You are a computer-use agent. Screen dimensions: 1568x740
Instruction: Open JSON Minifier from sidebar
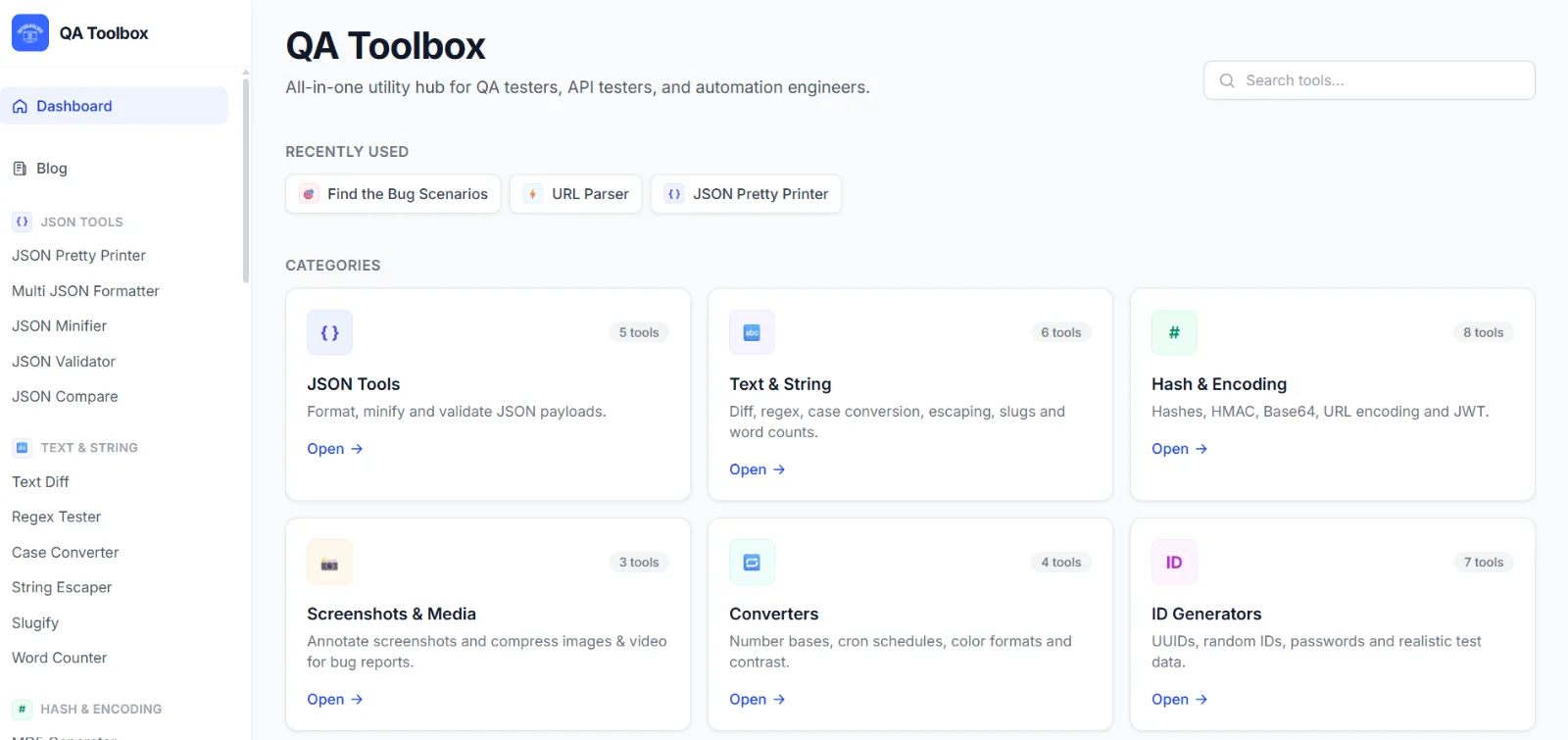click(x=59, y=326)
